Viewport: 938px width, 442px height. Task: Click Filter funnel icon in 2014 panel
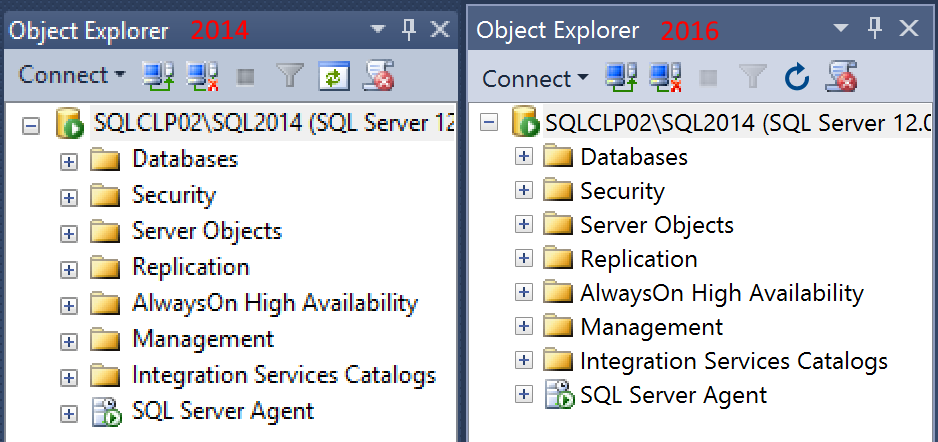coord(289,75)
